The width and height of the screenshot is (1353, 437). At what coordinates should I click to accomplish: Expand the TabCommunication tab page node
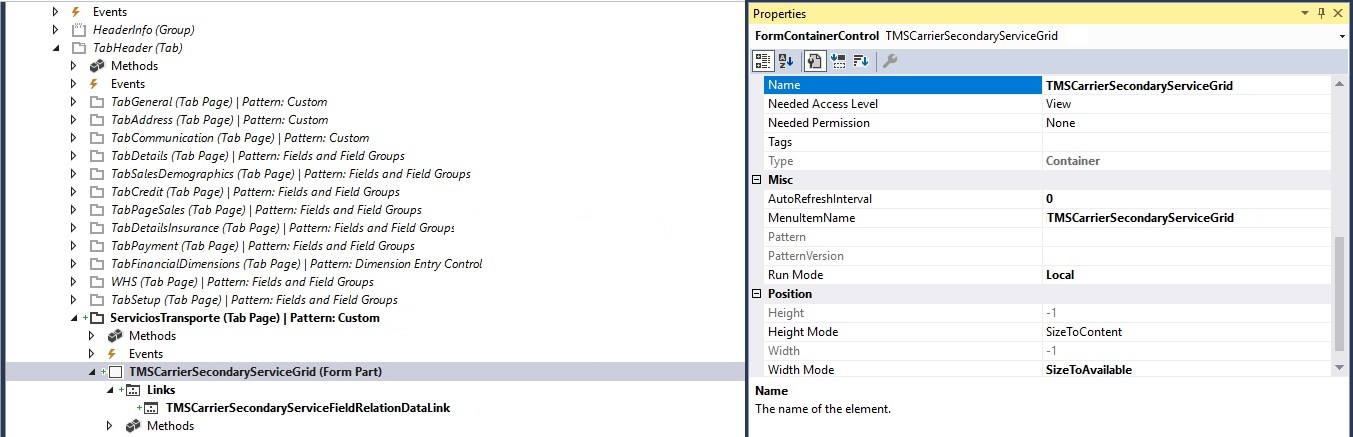click(x=74, y=138)
